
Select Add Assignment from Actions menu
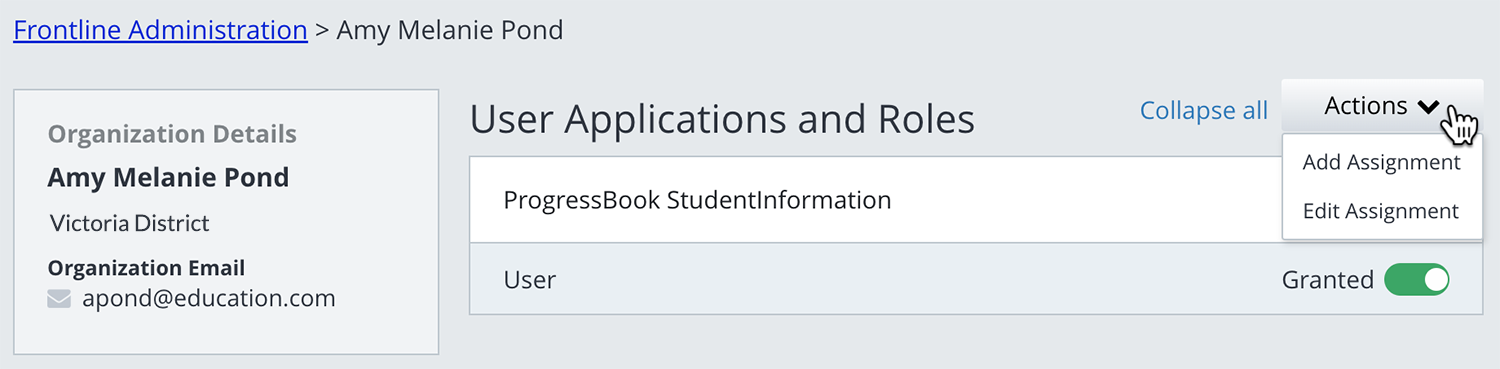tap(1381, 162)
